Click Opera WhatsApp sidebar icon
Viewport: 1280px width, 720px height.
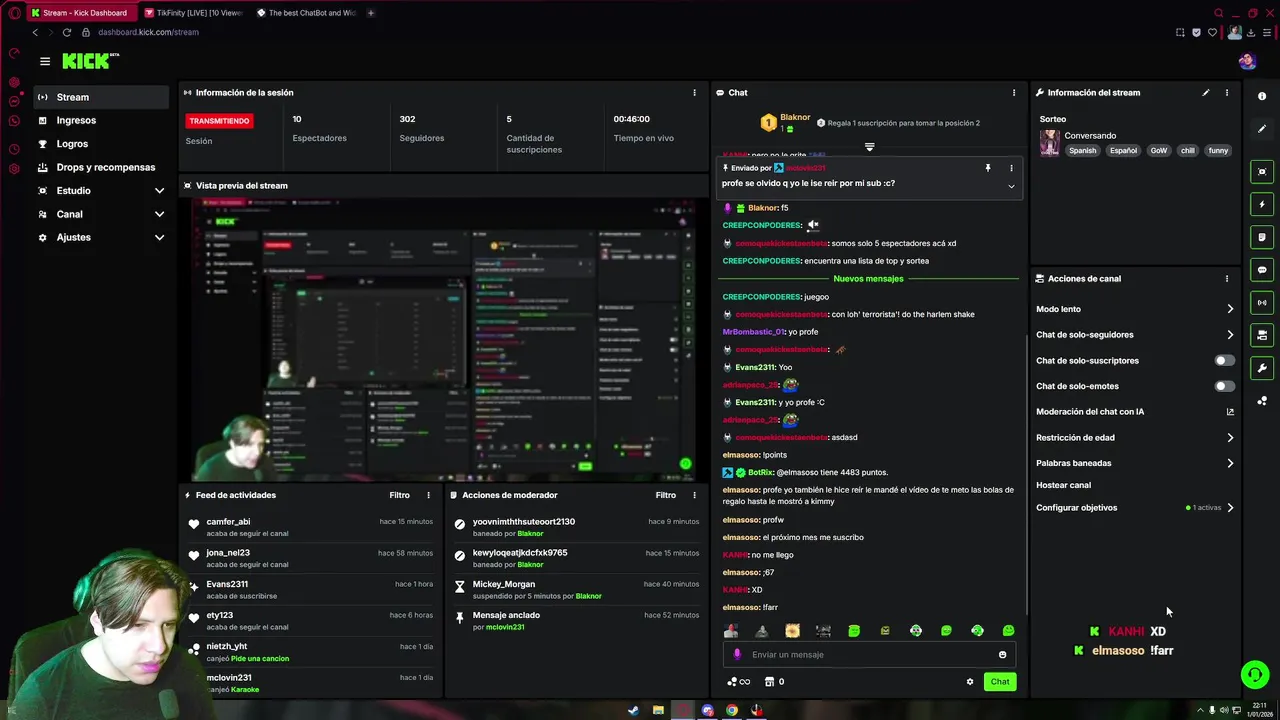coord(14,121)
